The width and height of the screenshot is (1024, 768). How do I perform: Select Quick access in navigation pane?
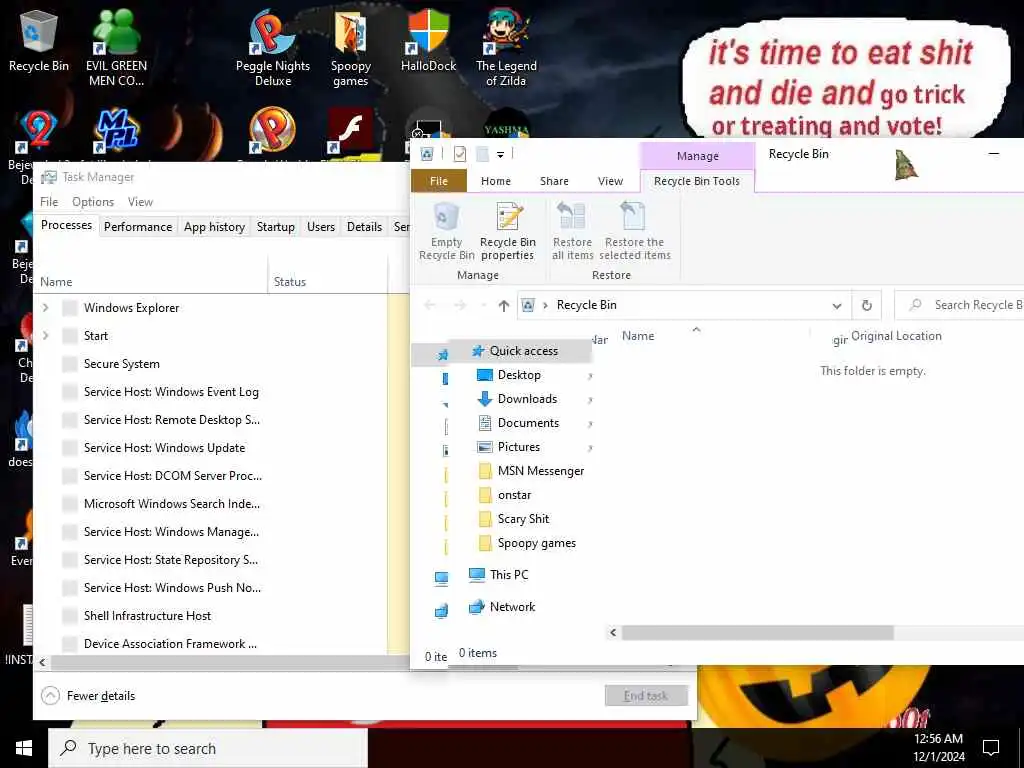tap(523, 351)
